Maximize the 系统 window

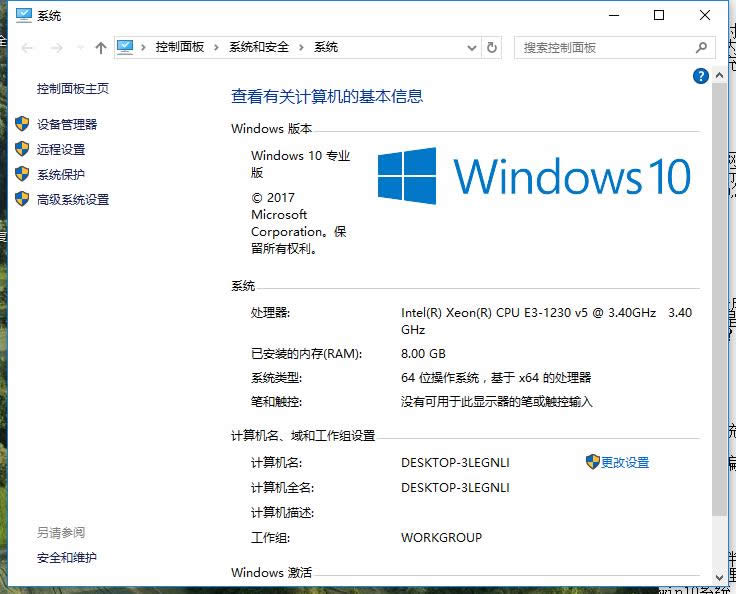pyautogui.click(x=659, y=15)
